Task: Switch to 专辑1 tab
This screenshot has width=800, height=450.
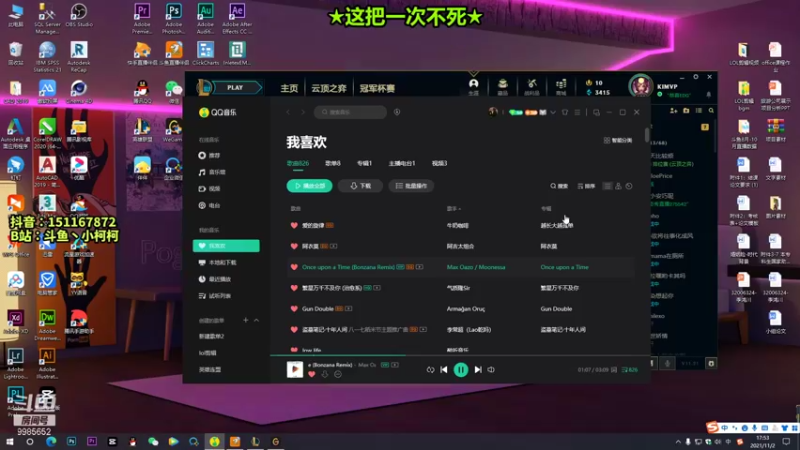Action: coord(364,163)
